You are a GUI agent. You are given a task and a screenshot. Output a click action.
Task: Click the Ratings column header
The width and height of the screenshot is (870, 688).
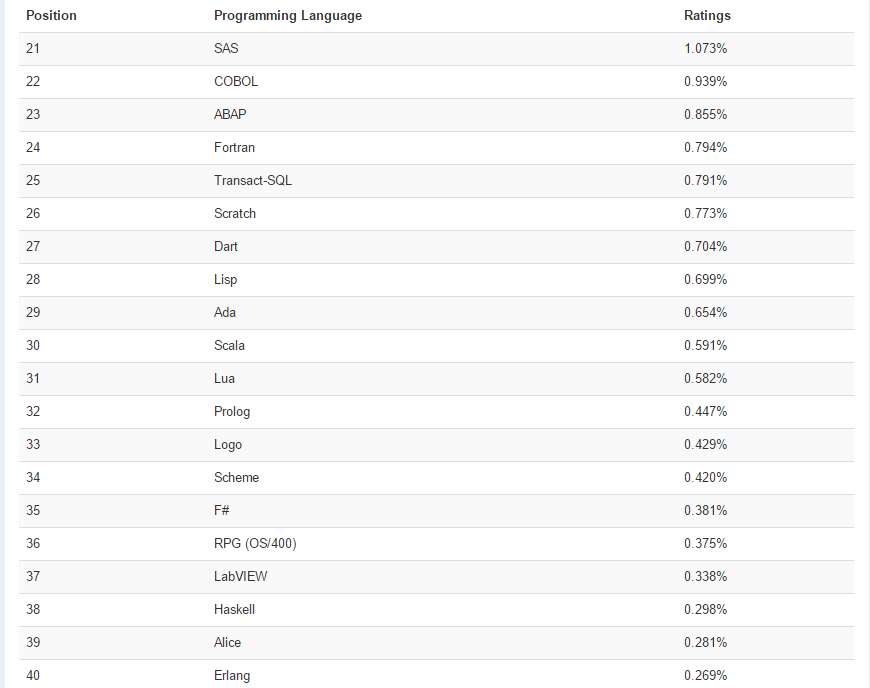pyautogui.click(x=707, y=16)
